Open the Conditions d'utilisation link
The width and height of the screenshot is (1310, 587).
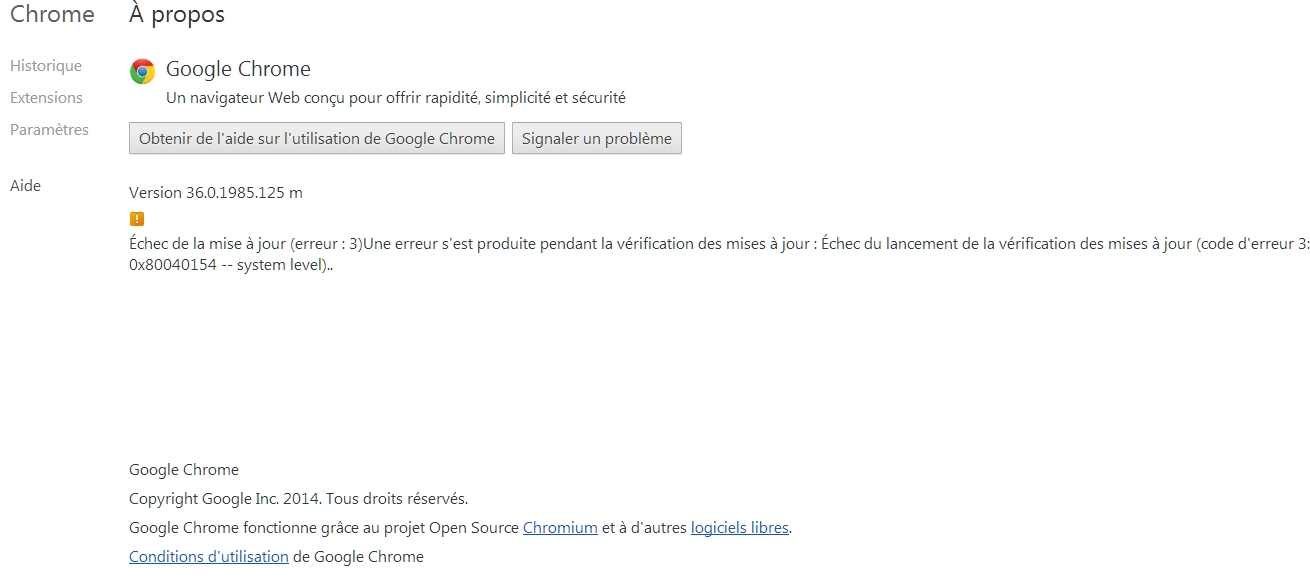click(209, 557)
